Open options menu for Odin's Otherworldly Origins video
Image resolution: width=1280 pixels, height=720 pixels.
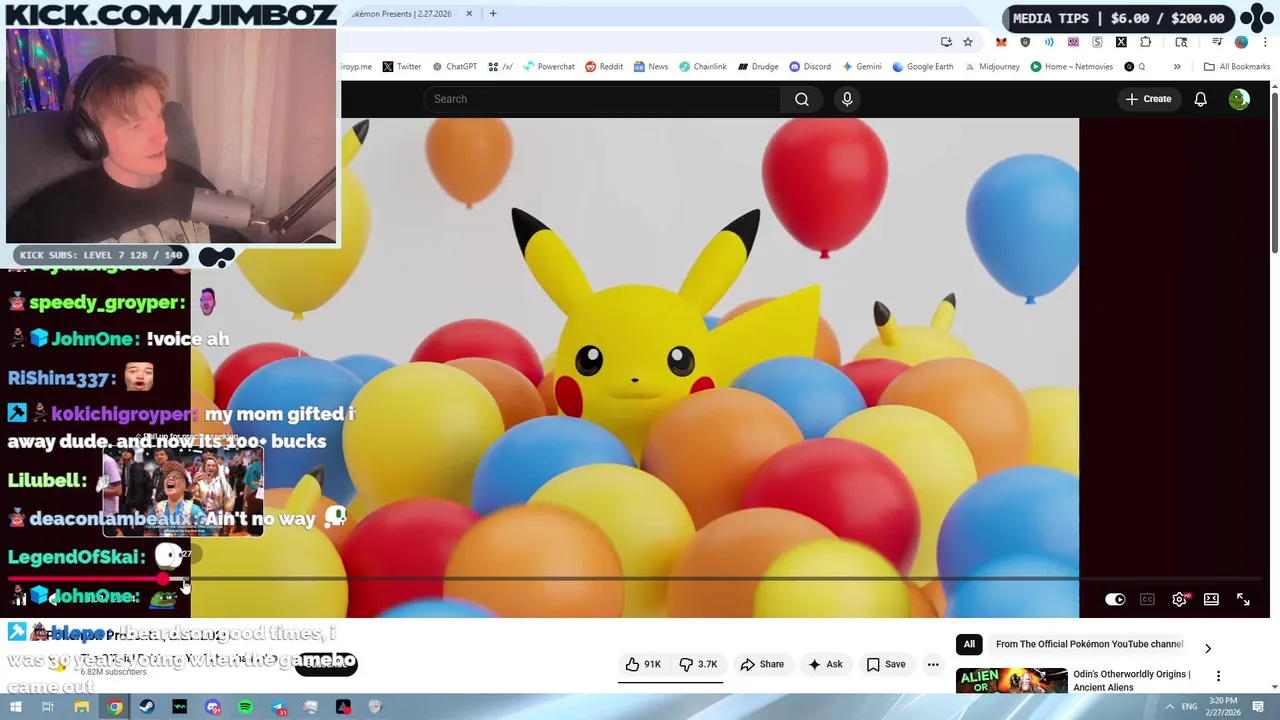point(1218,676)
